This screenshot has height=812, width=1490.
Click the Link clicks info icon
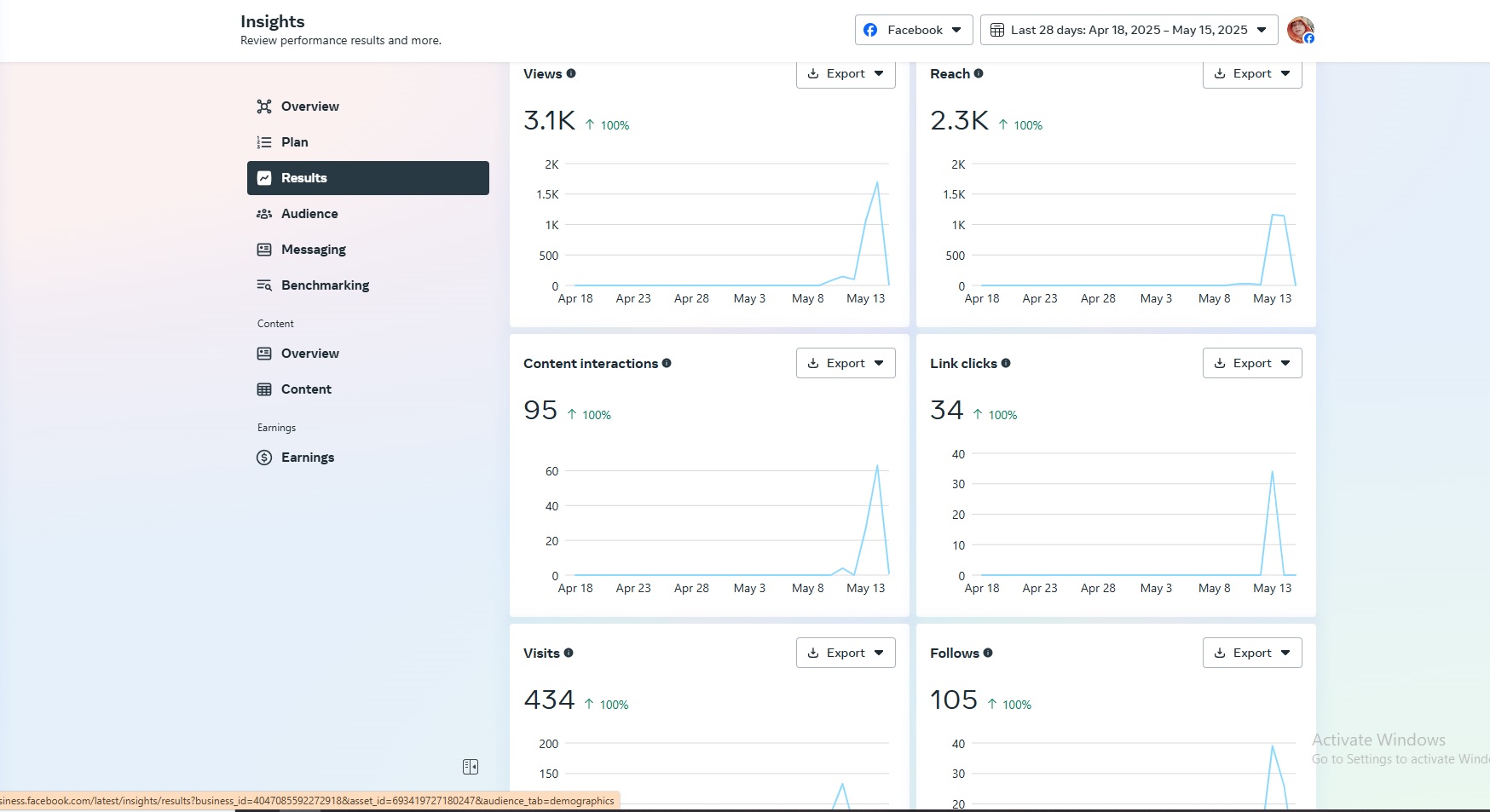point(1006,363)
